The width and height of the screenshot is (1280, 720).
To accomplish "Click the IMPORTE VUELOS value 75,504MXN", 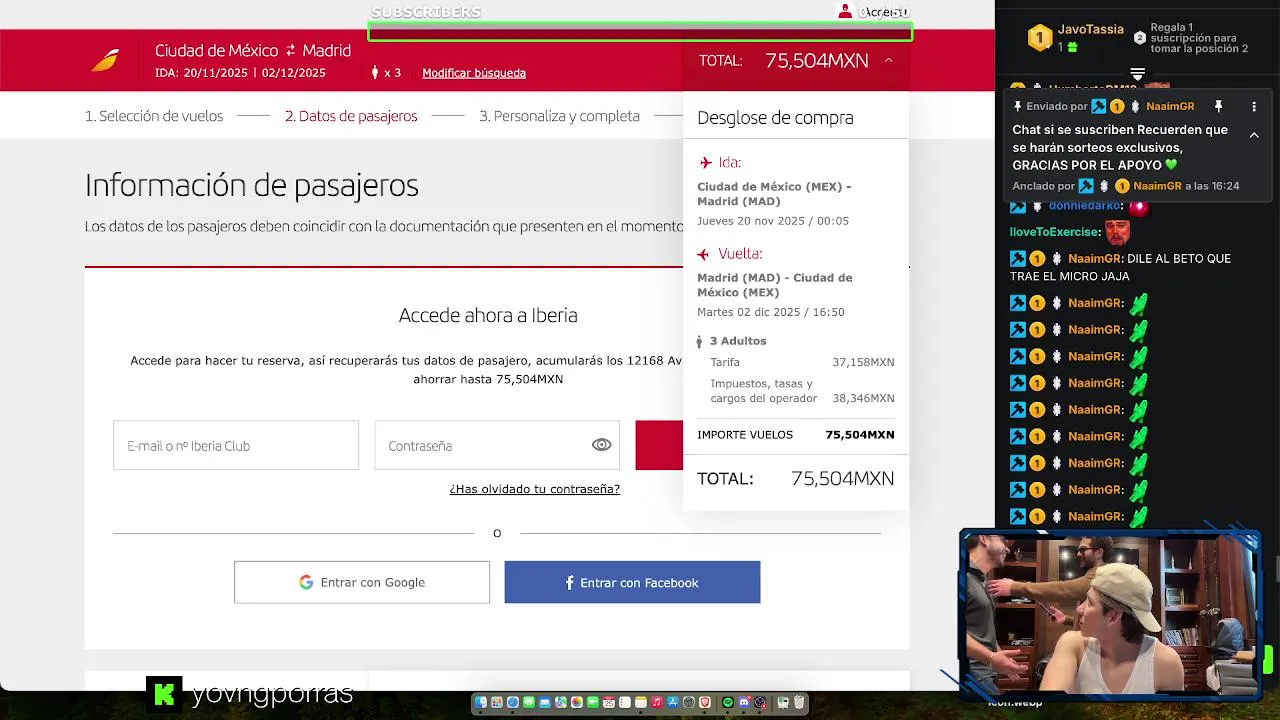I will tap(860, 435).
